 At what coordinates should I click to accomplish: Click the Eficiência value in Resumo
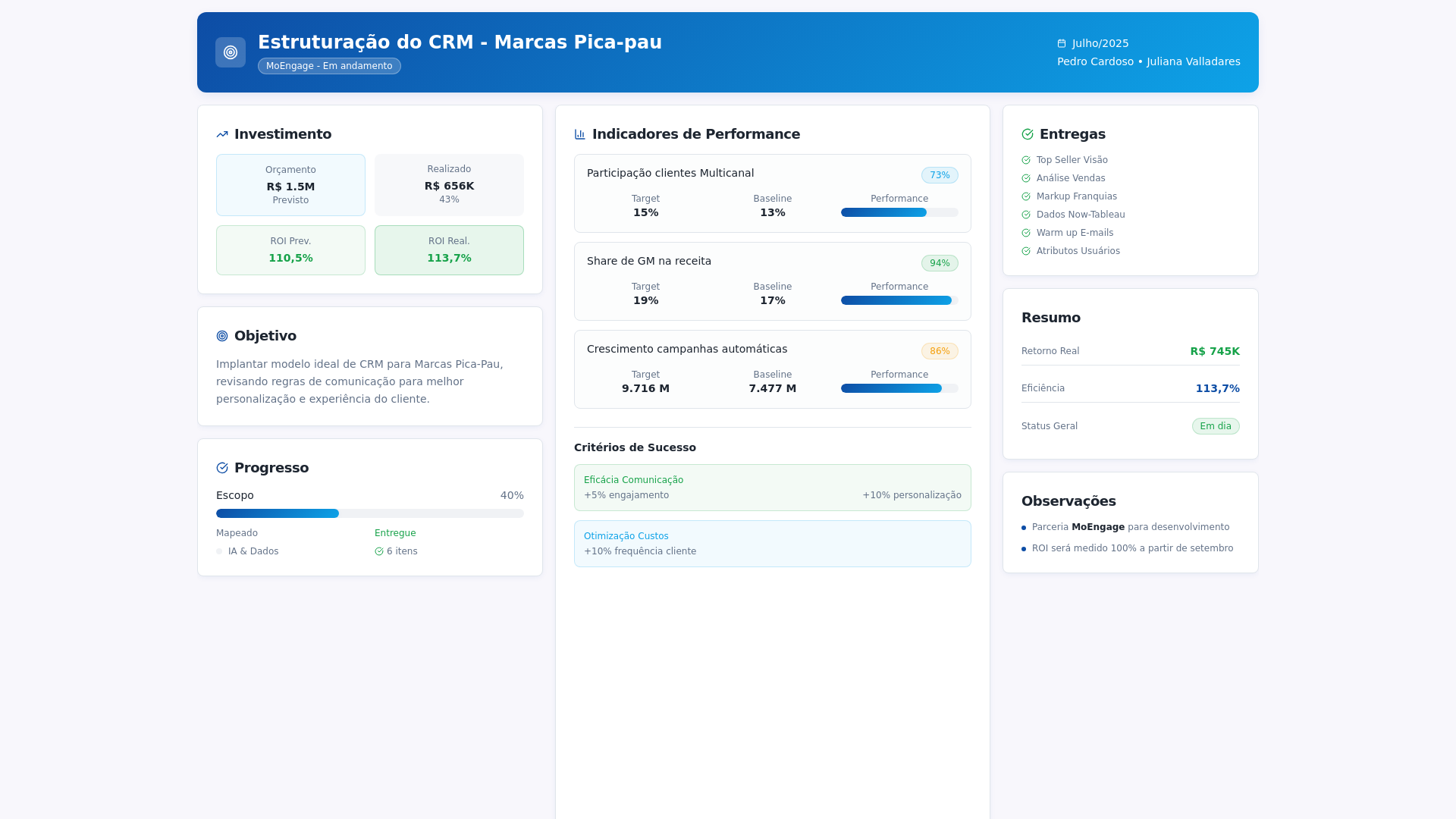click(x=1218, y=388)
